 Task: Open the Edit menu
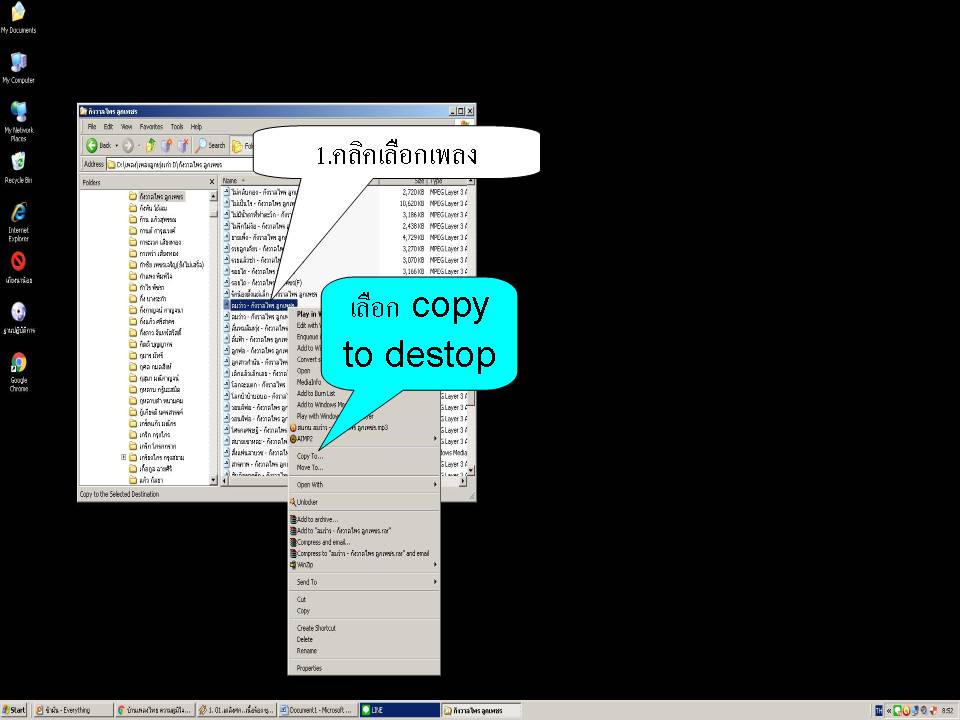coord(108,127)
